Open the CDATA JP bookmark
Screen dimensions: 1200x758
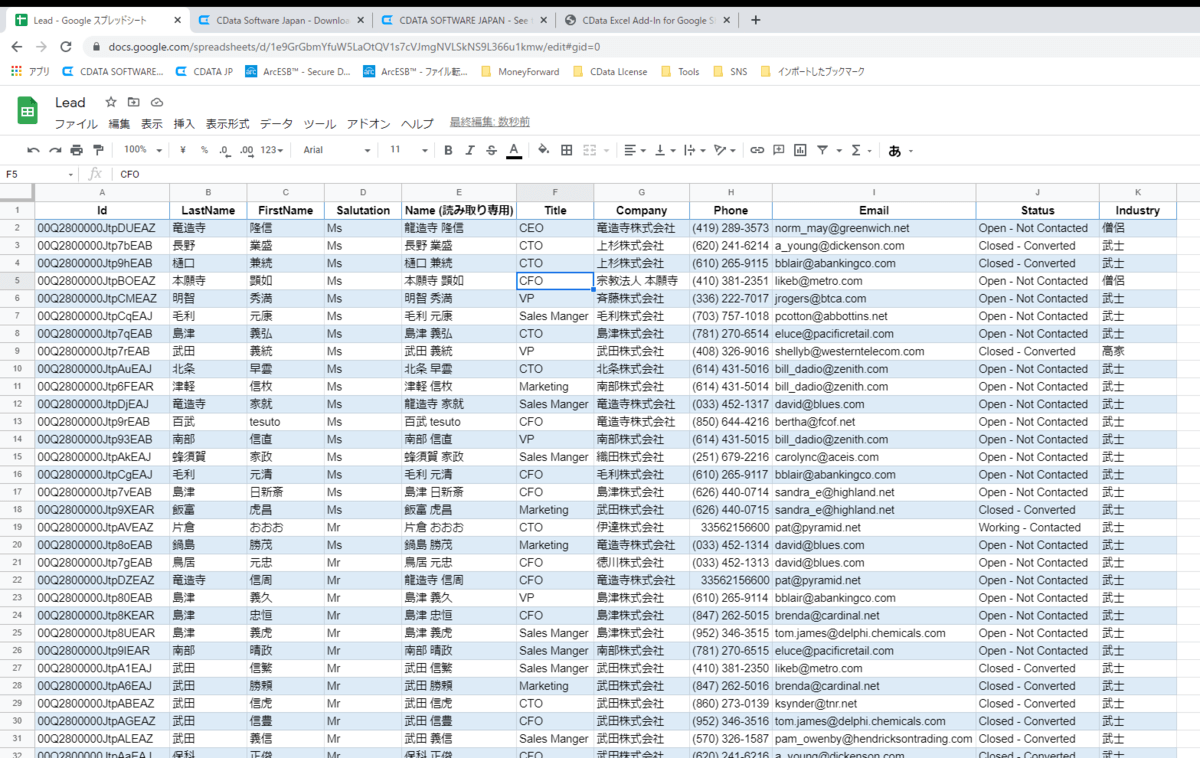(x=204, y=72)
